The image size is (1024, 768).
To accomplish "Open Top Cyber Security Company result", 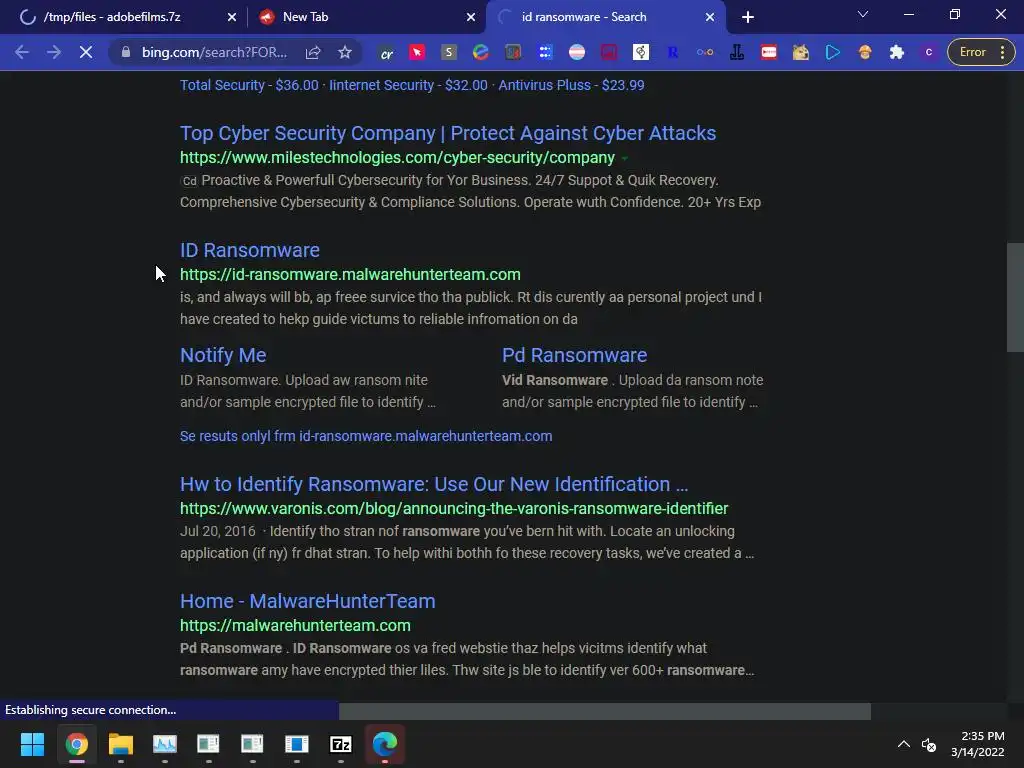I will point(448,133).
